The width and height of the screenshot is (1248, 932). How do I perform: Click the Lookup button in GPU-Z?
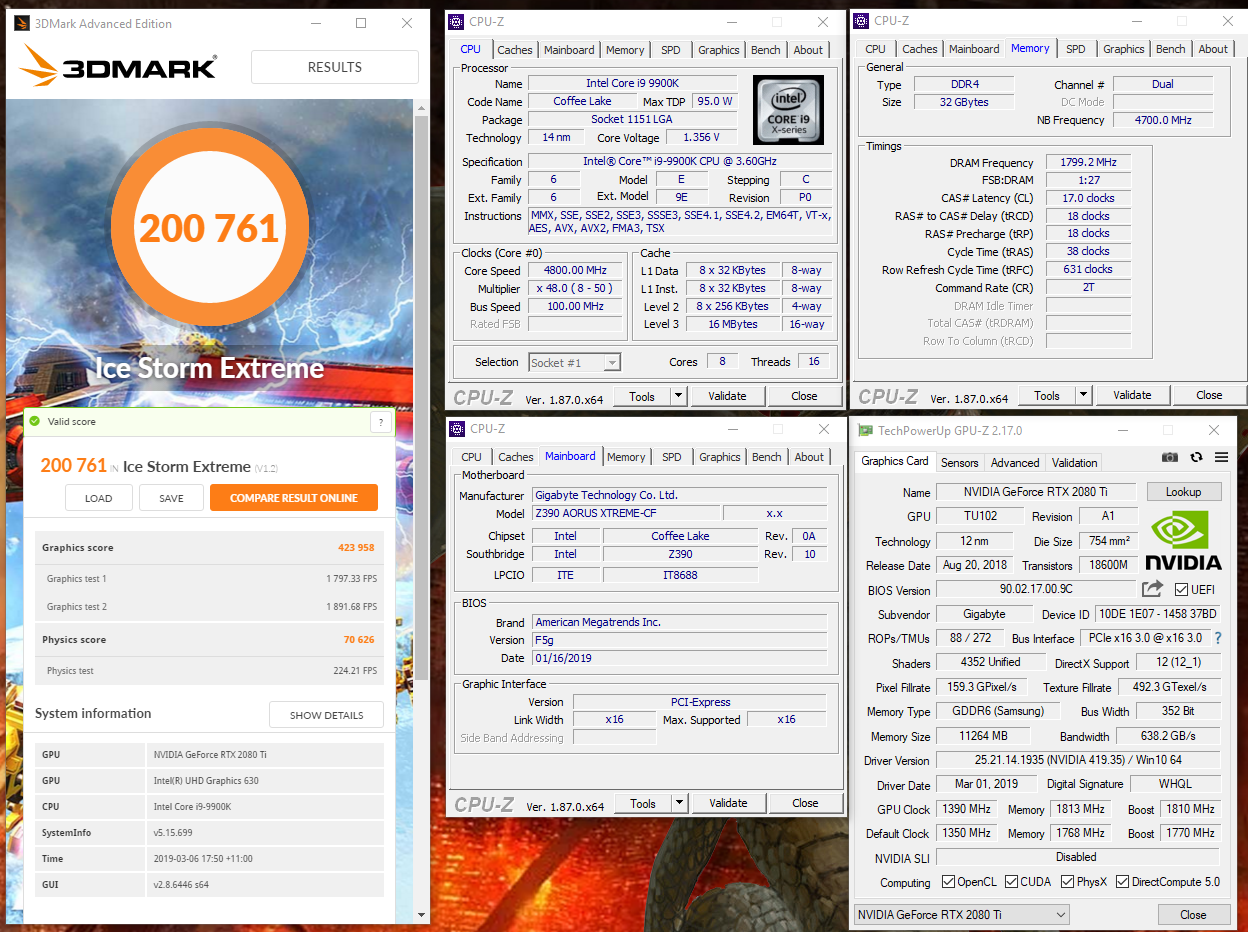[1183, 492]
